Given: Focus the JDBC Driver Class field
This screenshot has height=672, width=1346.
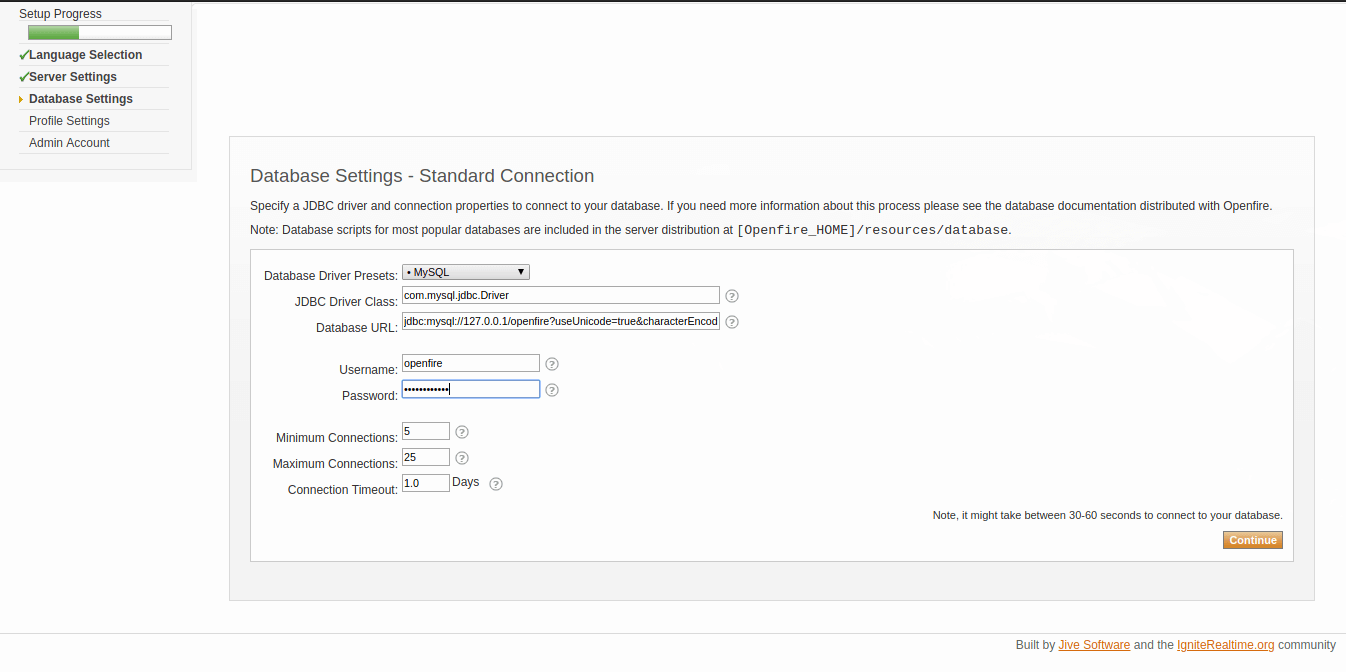Looking at the screenshot, I should [x=560, y=295].
